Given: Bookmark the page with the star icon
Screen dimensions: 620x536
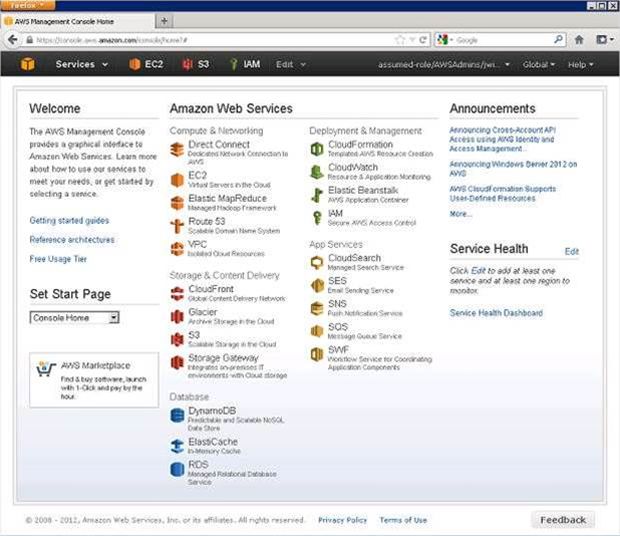Looking at the screenshot, I should [400, 40].
